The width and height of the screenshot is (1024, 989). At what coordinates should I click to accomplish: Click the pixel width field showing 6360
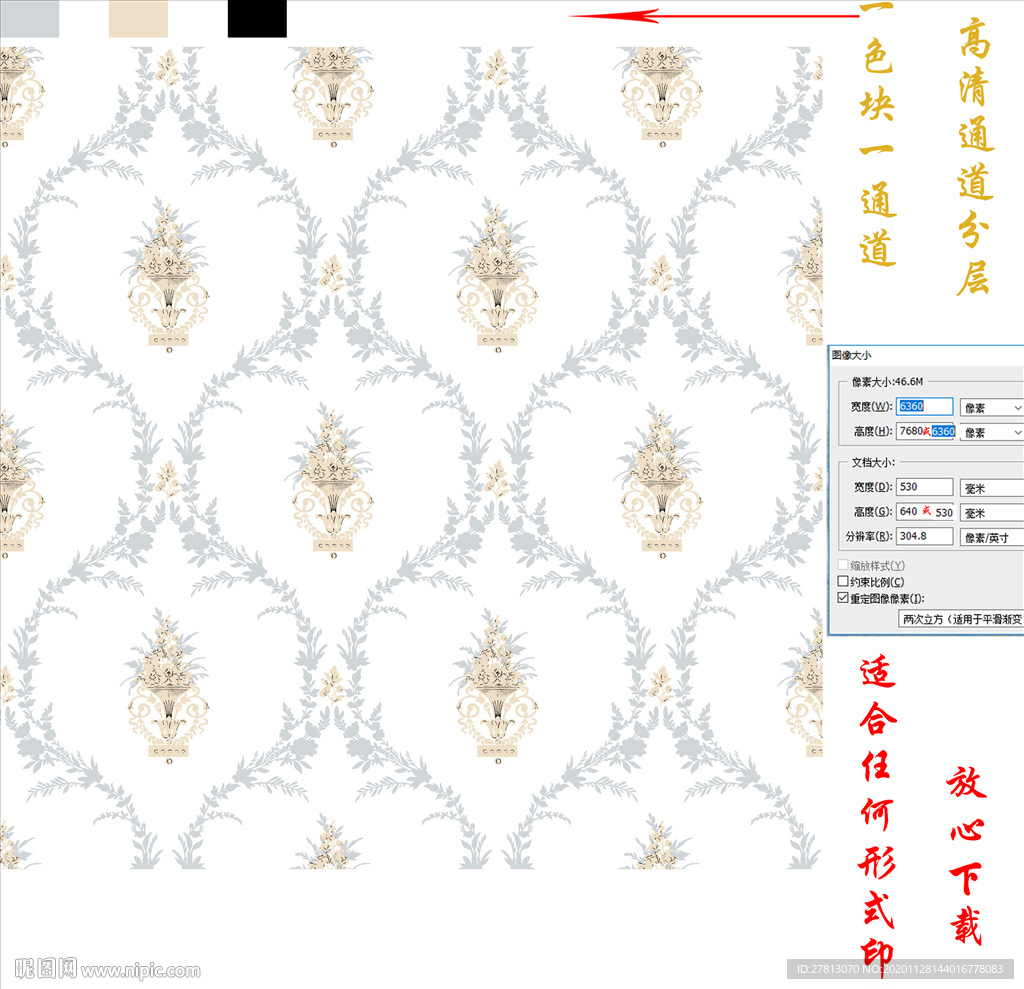point(924,406)
